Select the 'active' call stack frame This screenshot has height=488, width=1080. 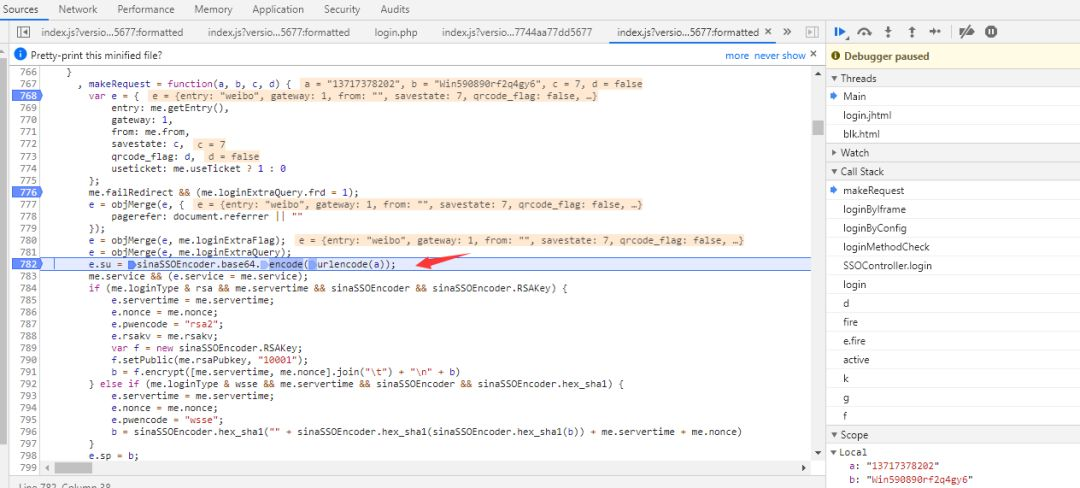855,359
